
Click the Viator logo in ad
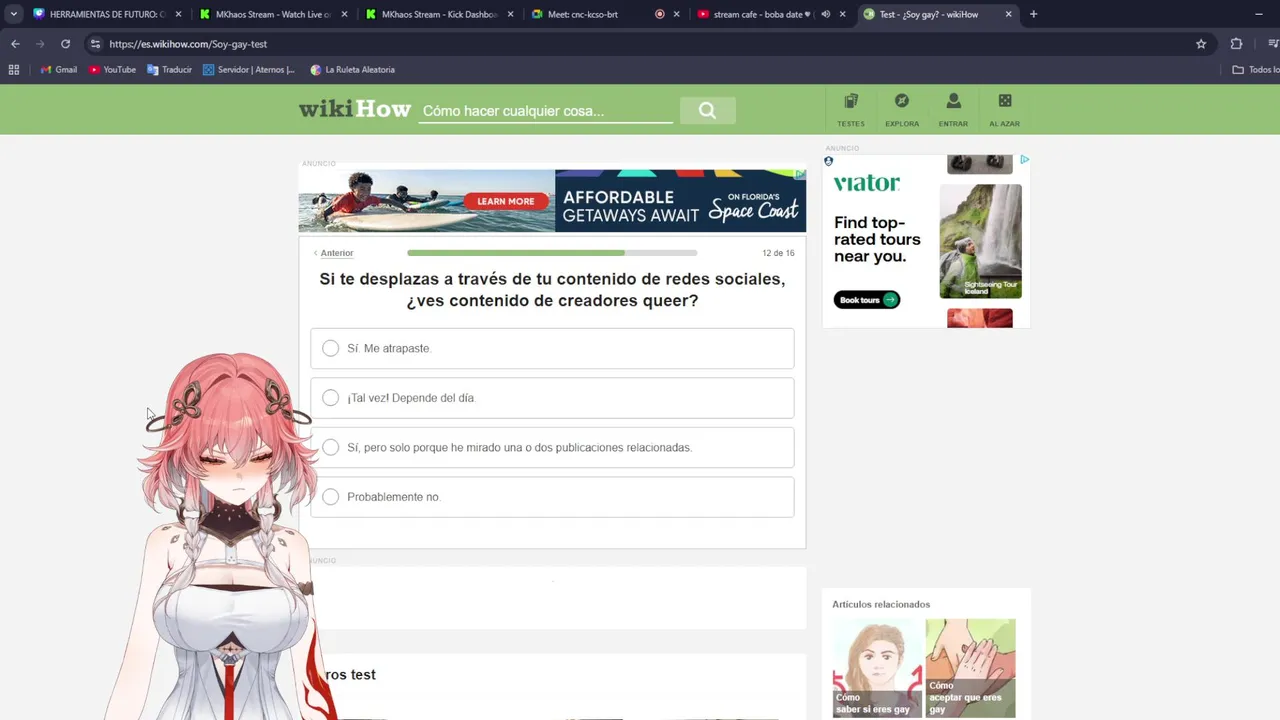click(867, 183)
